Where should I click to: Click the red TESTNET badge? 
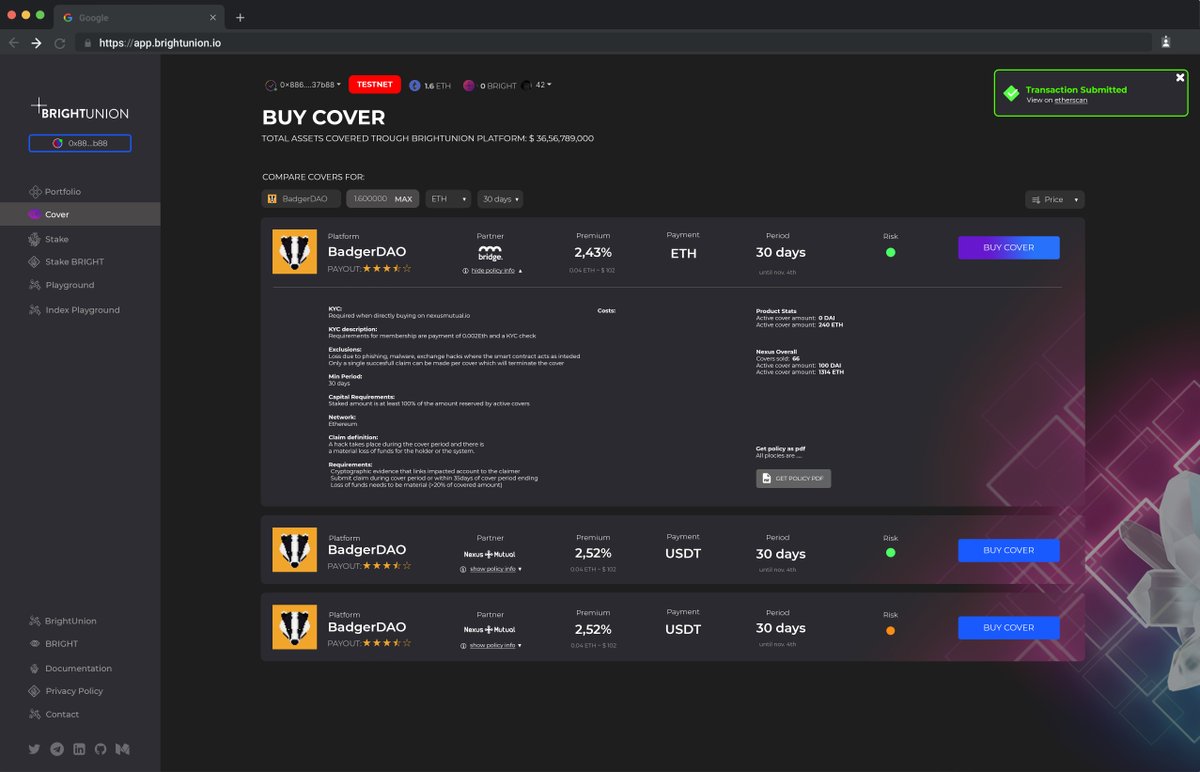[x=374, y=85]
